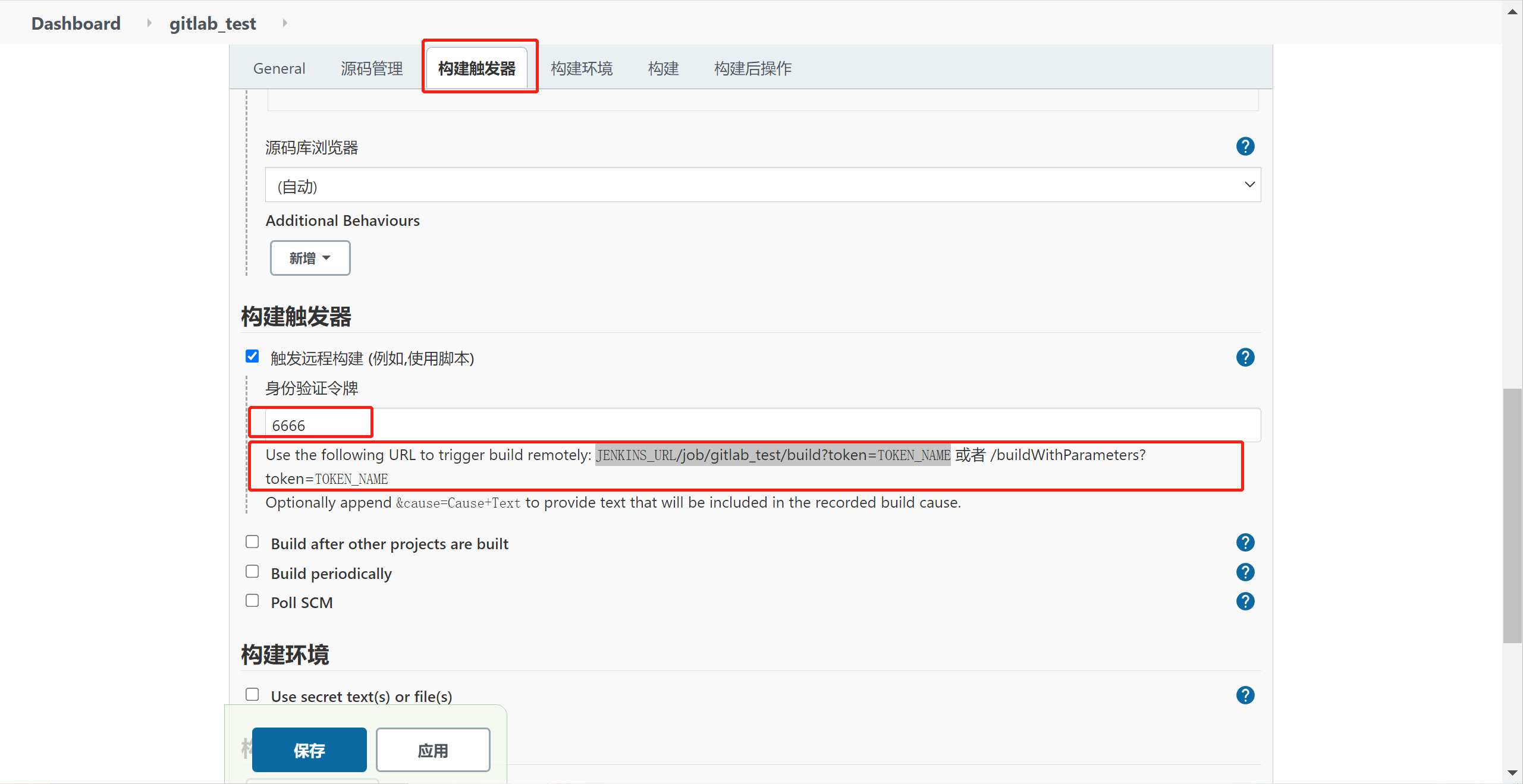Open help for 源码库浏览器 setting
Image resolution: width=1523 pixels, height=784 pixels.
coord(1245,146)
